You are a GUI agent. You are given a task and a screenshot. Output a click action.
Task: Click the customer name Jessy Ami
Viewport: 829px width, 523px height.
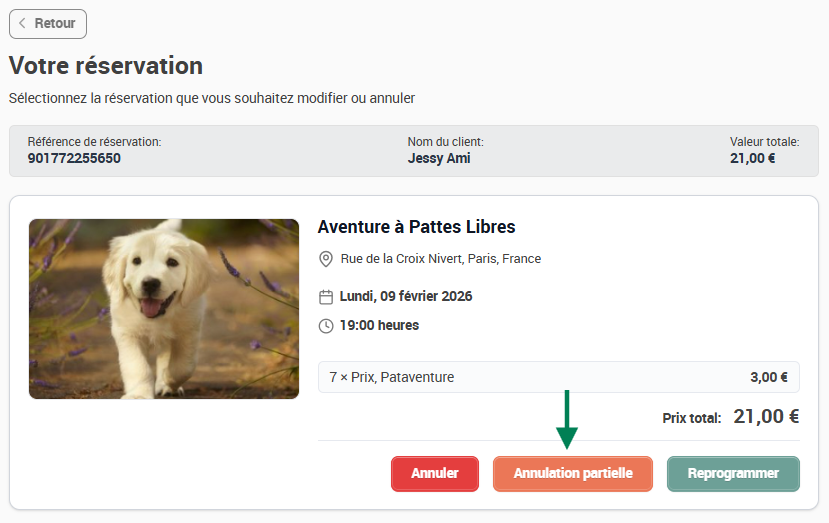click(439, 158)
